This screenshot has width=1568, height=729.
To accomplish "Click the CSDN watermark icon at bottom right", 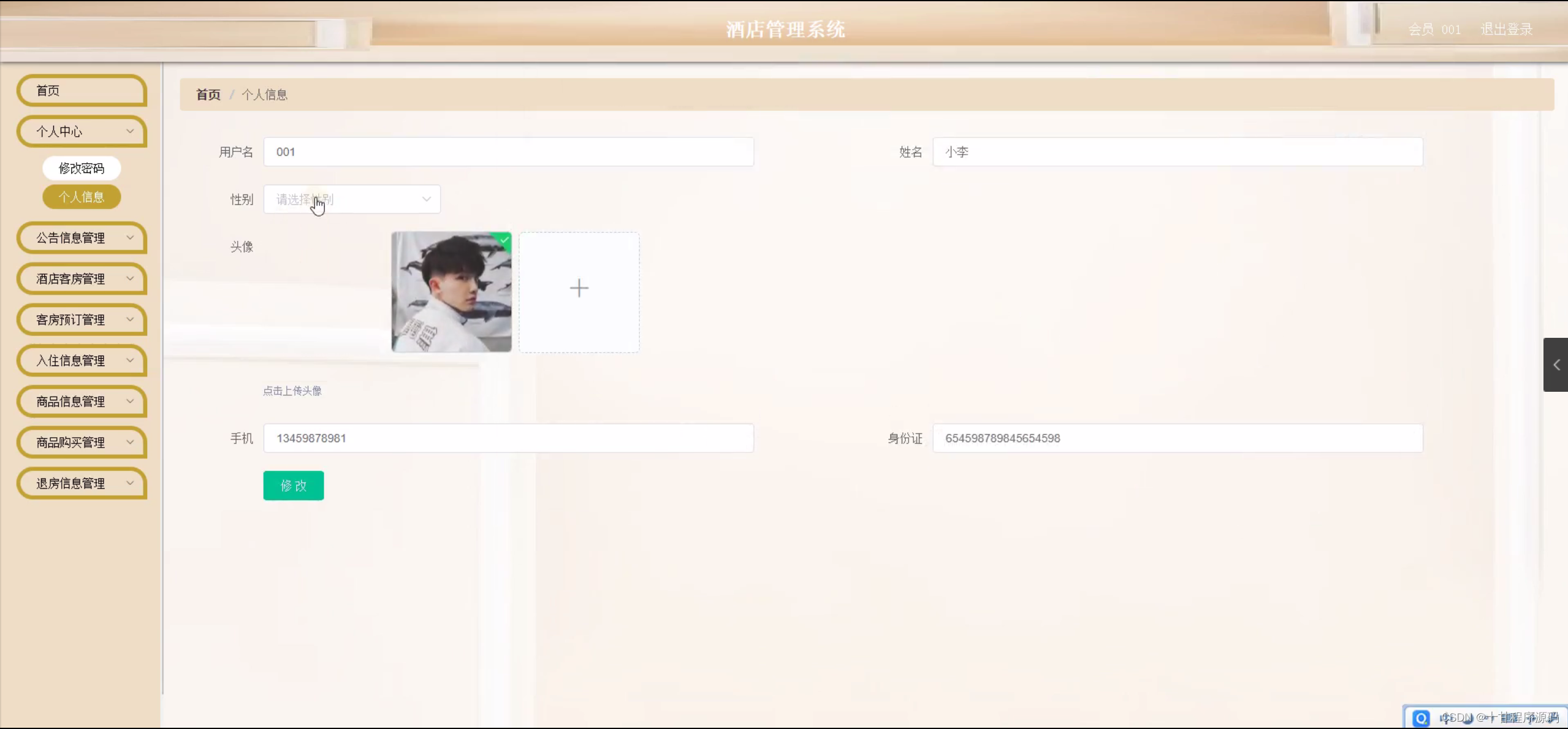I will click(1421, 717).
